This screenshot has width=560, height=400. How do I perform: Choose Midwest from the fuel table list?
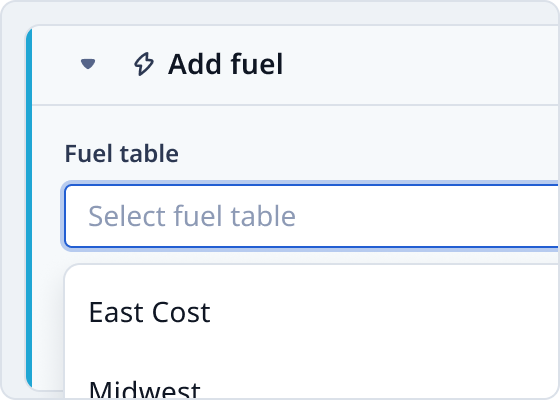click(144, 389)
